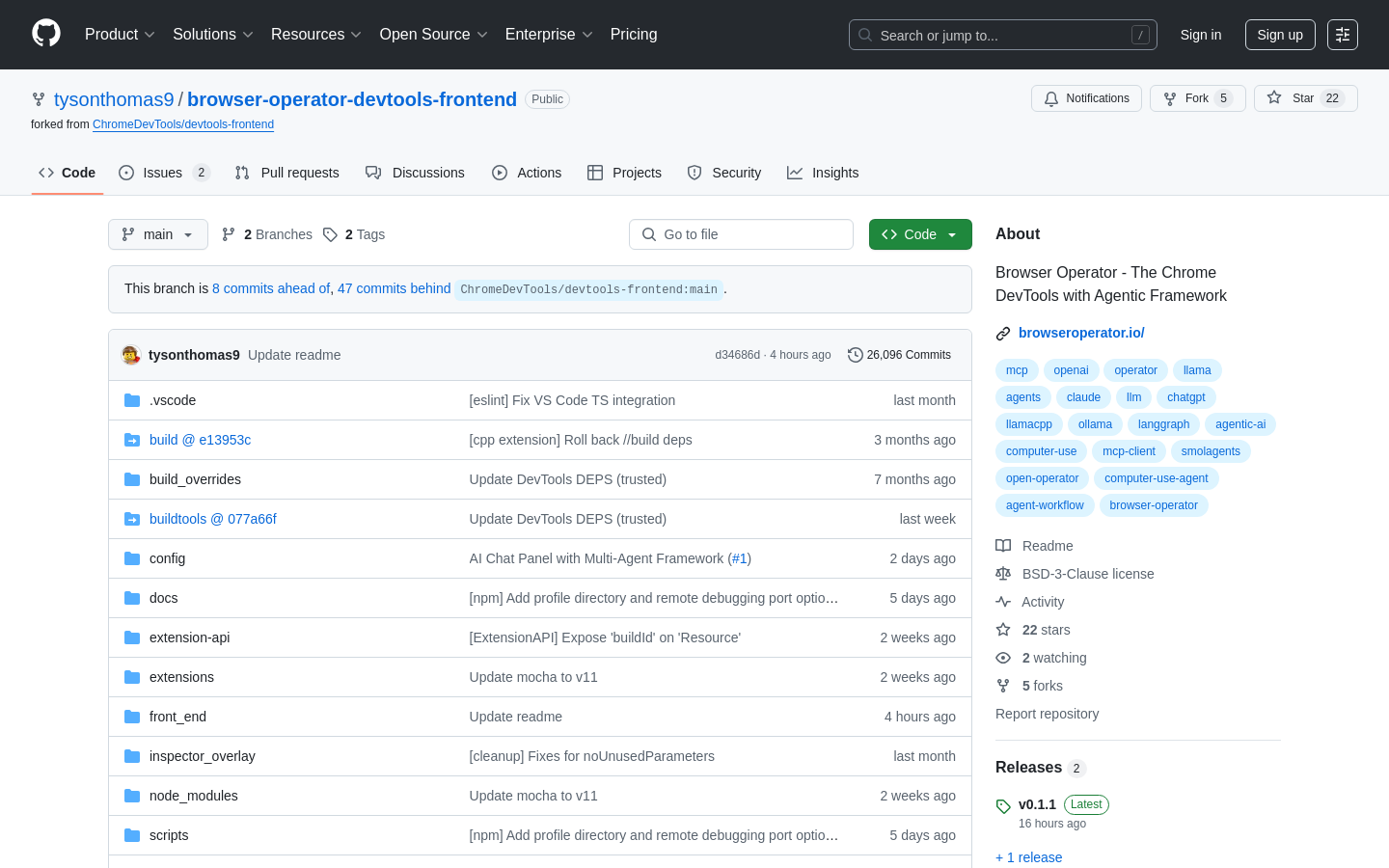The width and height of the screenshot is (1389, 868).
Task: Click the license scale icon
Action: click(x=1003, y=574)
